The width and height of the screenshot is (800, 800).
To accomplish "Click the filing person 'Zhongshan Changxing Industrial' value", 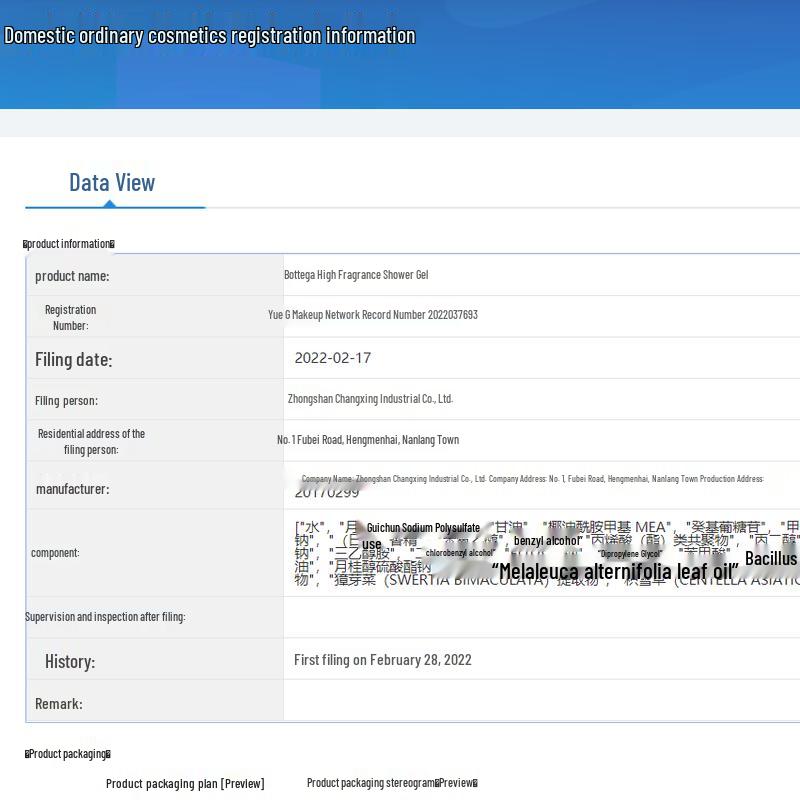I will click(x=370, y=399).
